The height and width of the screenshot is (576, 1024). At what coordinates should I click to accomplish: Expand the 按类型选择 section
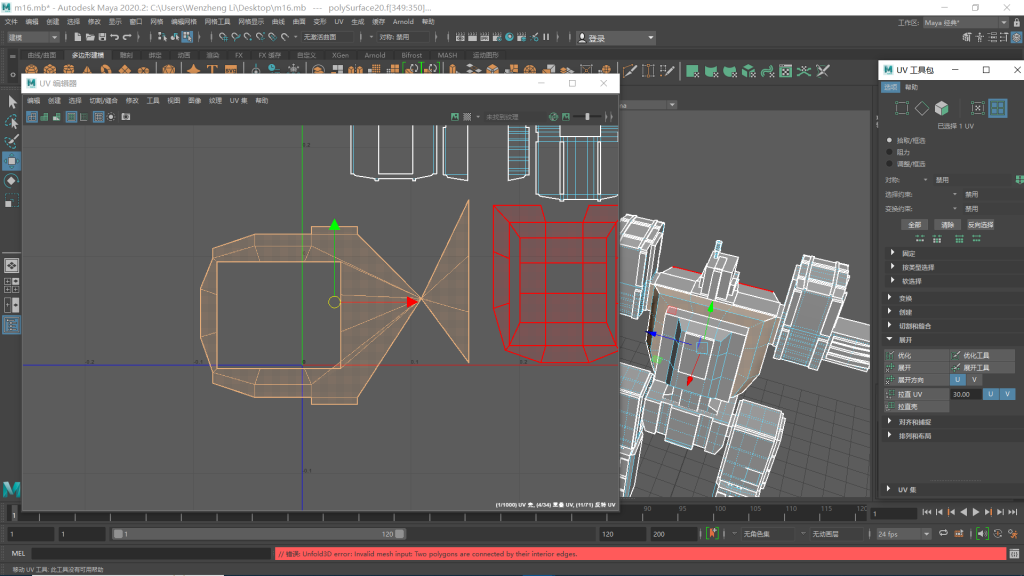pos(893,266)
